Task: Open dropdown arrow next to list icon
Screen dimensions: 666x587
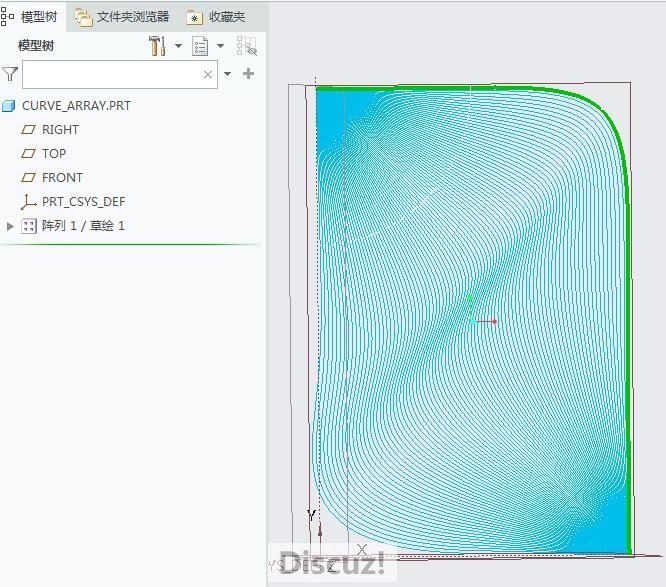Action: point(220,46)
